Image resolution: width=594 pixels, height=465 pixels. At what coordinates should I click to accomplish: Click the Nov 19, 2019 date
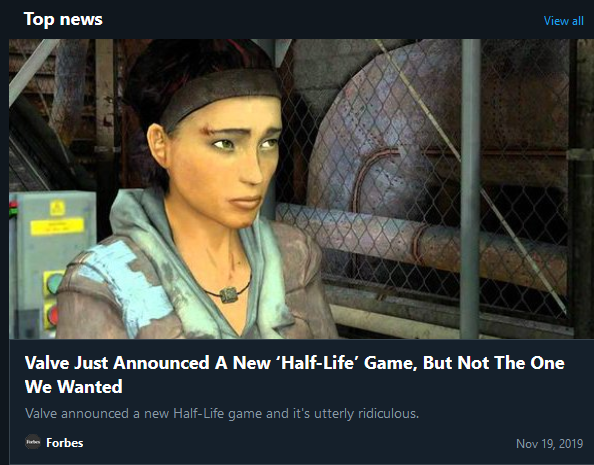[549, 443]
